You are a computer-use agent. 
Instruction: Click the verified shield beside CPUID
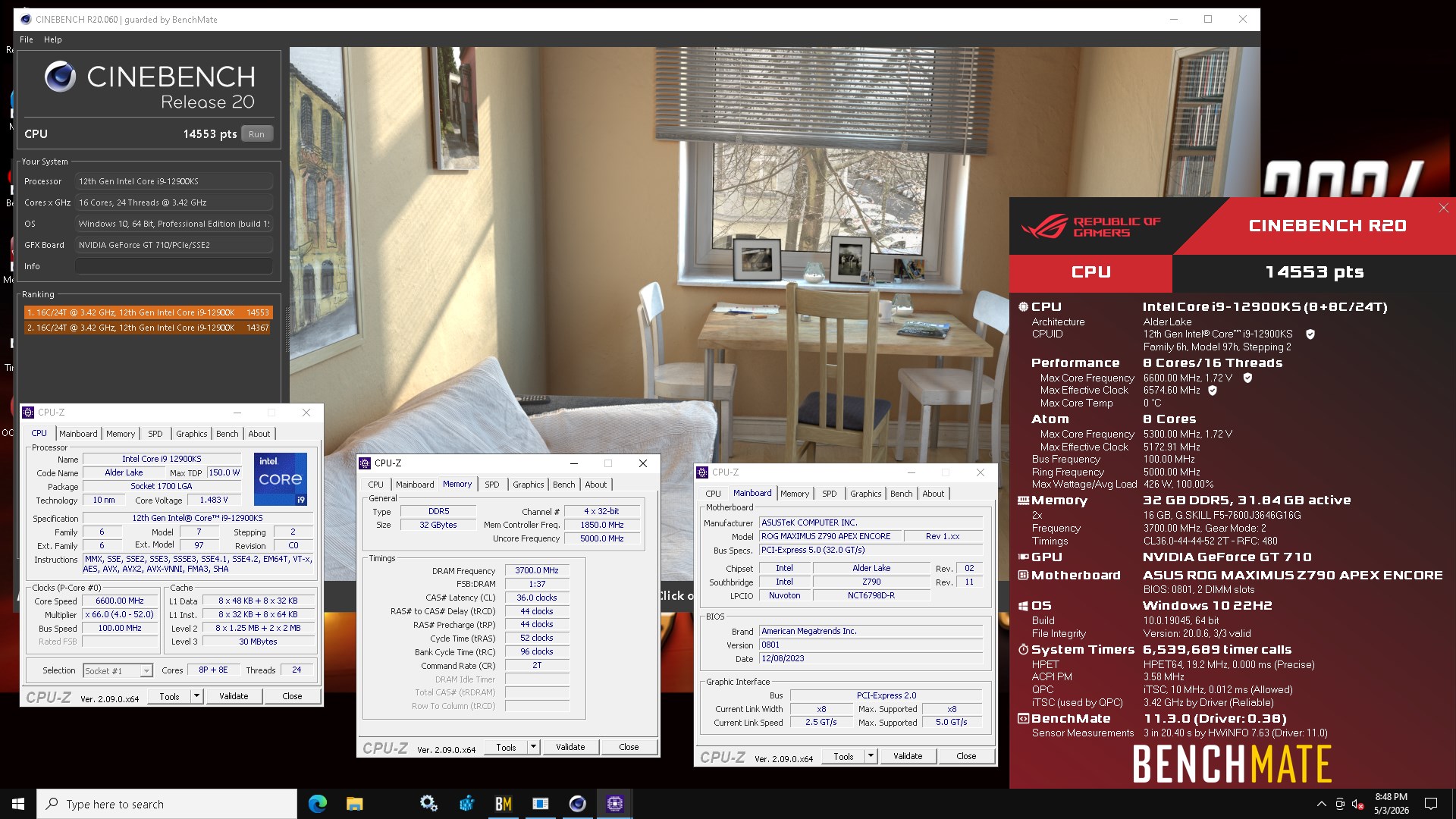point(1310,334)
